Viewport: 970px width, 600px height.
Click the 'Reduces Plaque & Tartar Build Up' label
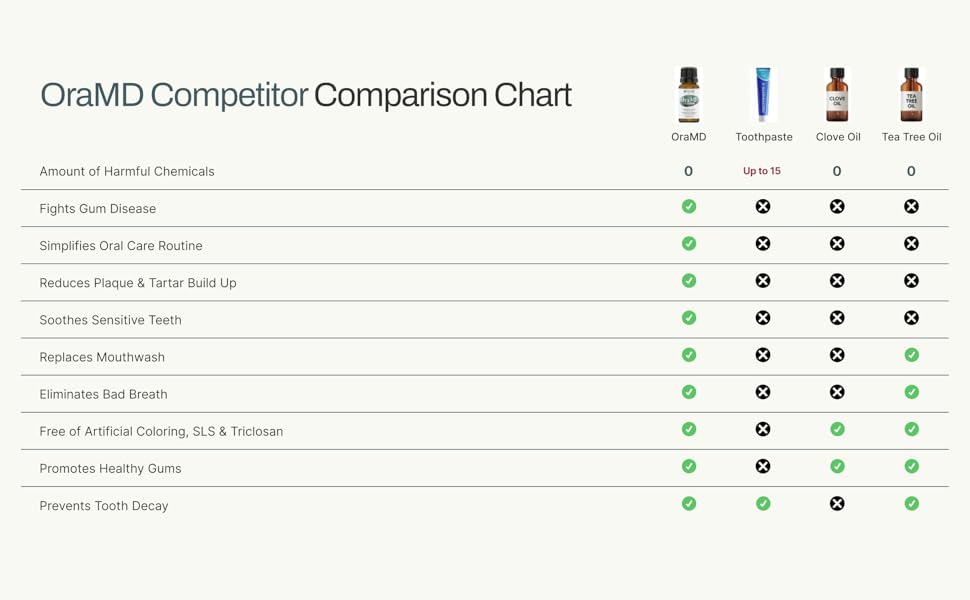point(138,283)
